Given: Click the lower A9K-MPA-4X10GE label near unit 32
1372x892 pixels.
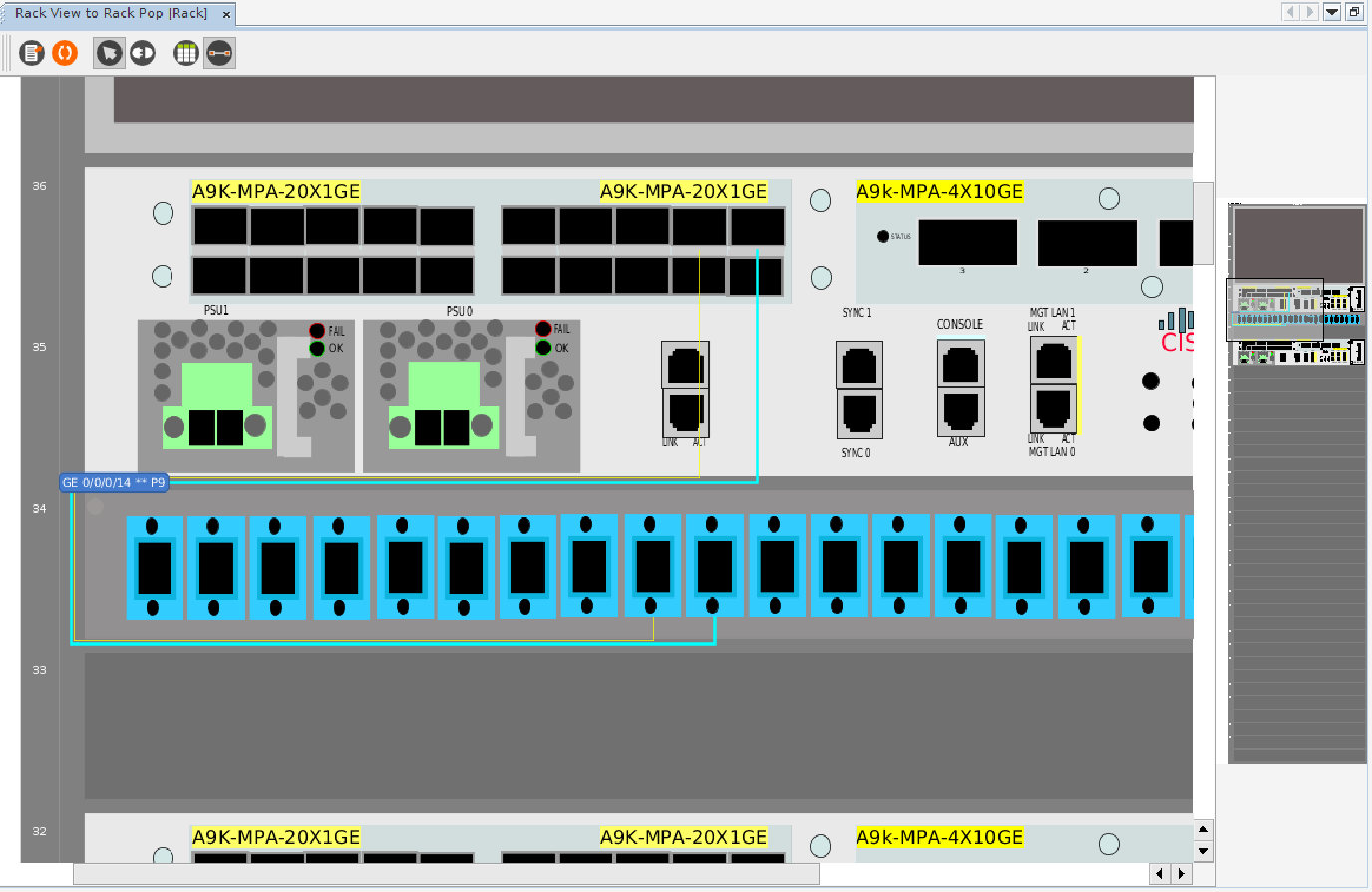Looking at the screenshot, I should point(939,838).
